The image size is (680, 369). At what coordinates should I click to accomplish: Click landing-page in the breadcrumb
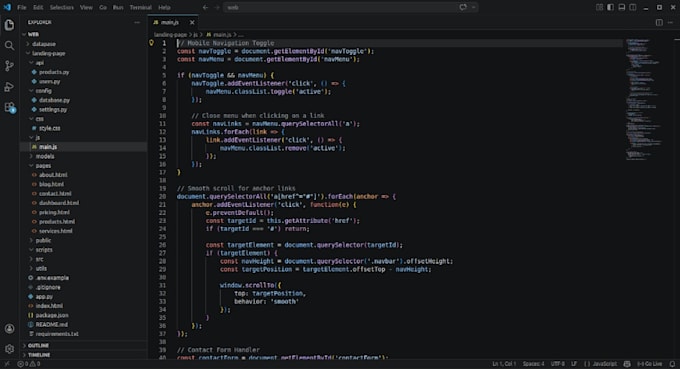click(x=170, y=34)
